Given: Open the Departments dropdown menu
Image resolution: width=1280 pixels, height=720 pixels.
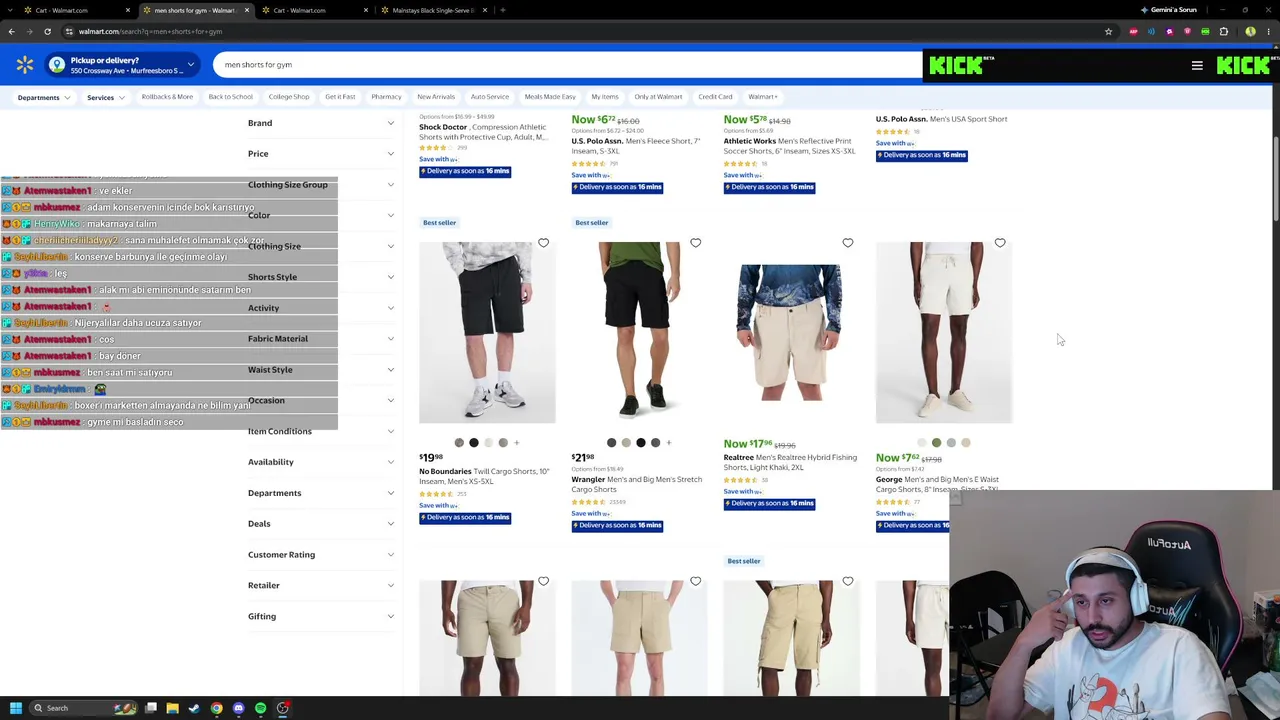Looking at the screenshot, I should coord(44,97).
